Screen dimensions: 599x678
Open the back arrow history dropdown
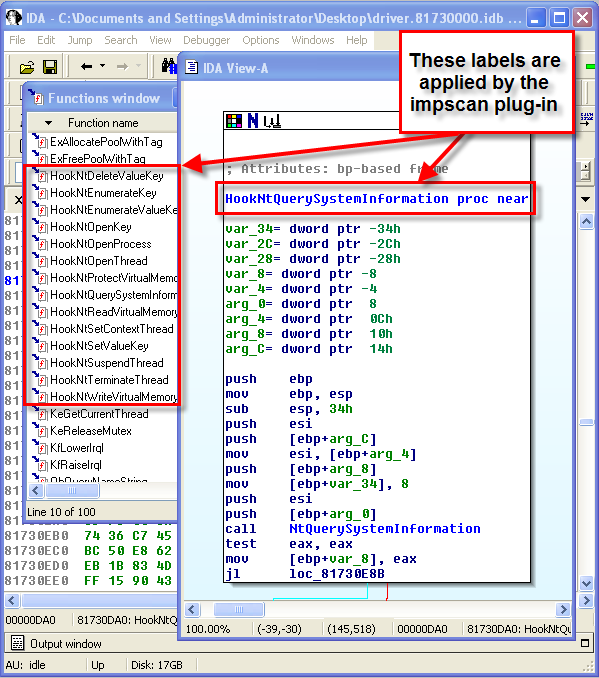point(103,66)
